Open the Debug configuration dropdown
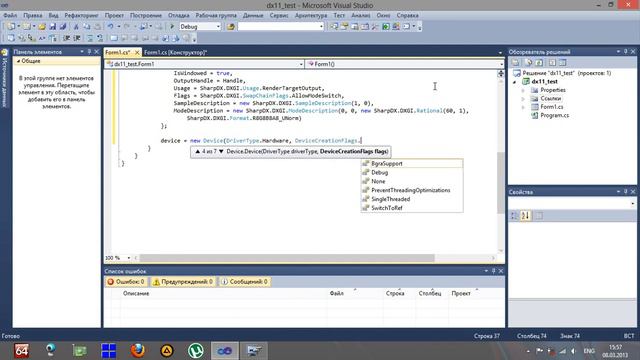 pos(218,27)
